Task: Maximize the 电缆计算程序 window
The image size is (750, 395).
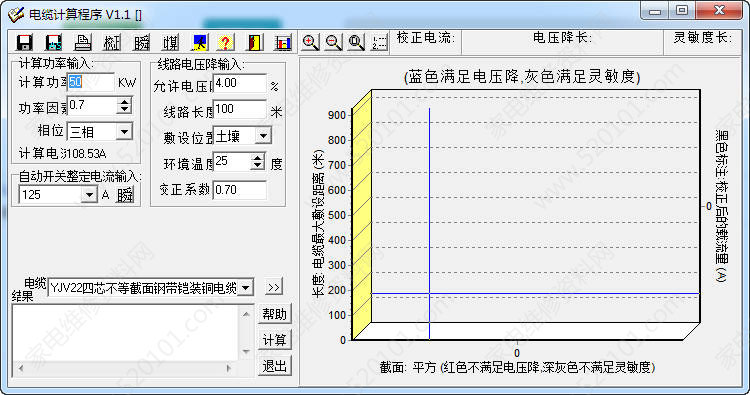Action: click(682, 11)
